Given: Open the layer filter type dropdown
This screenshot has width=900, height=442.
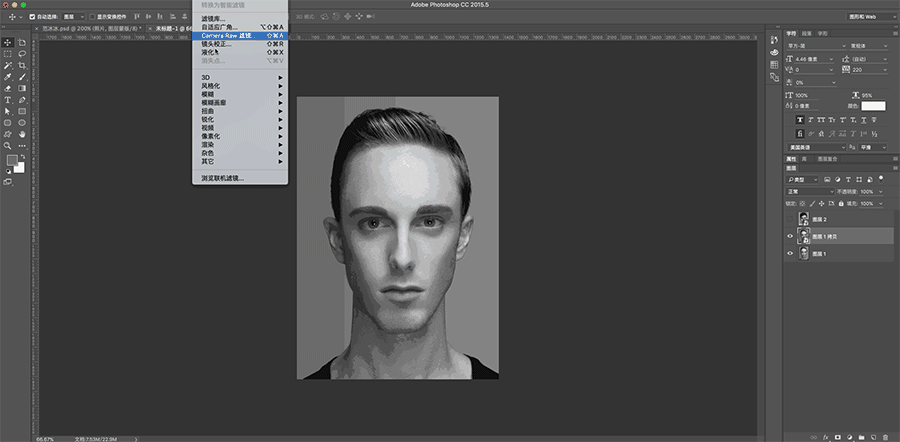Looking at the screenshot, I should [x=803, y=180].
